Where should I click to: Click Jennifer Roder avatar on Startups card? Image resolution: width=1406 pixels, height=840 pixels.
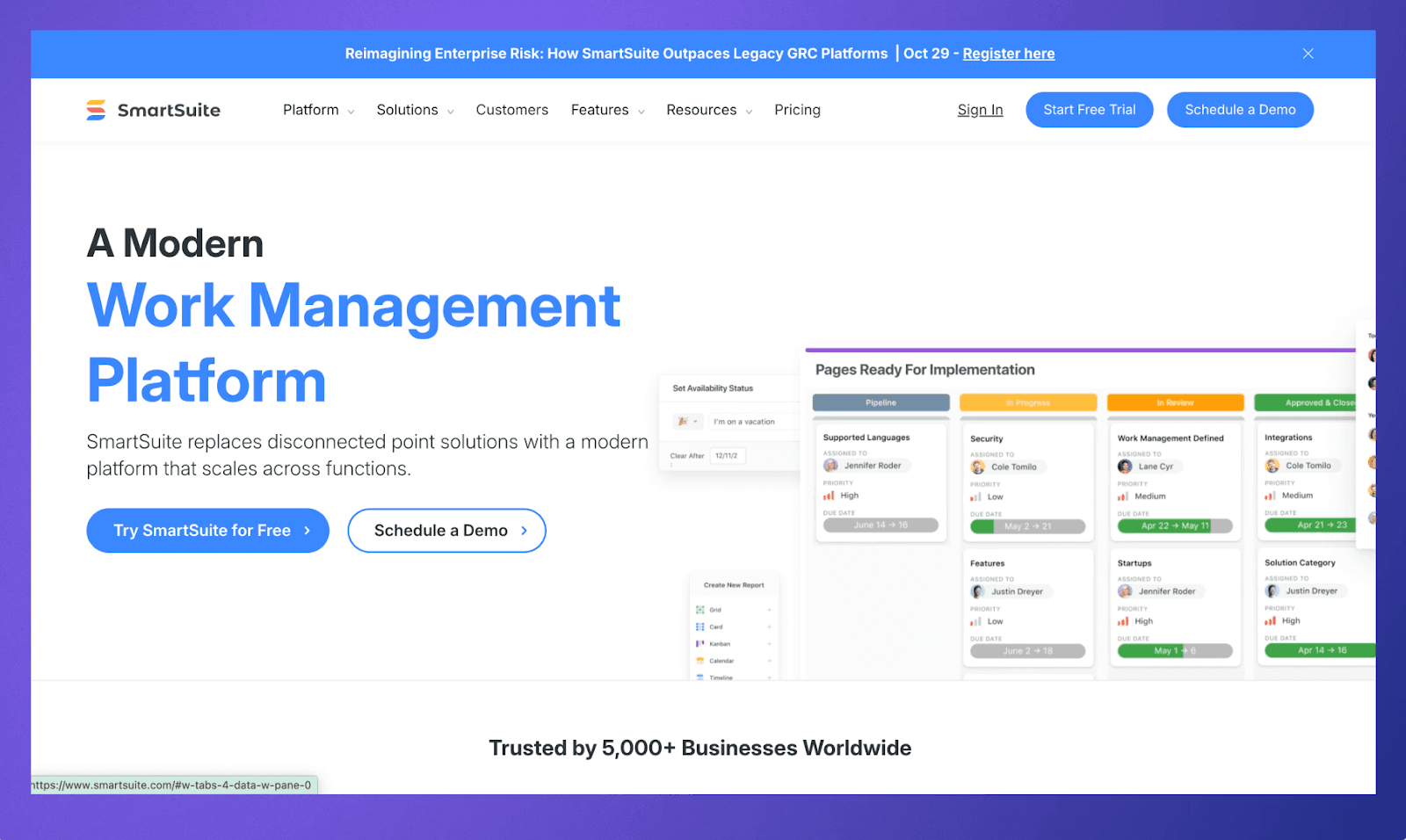tap(1125, 591)
